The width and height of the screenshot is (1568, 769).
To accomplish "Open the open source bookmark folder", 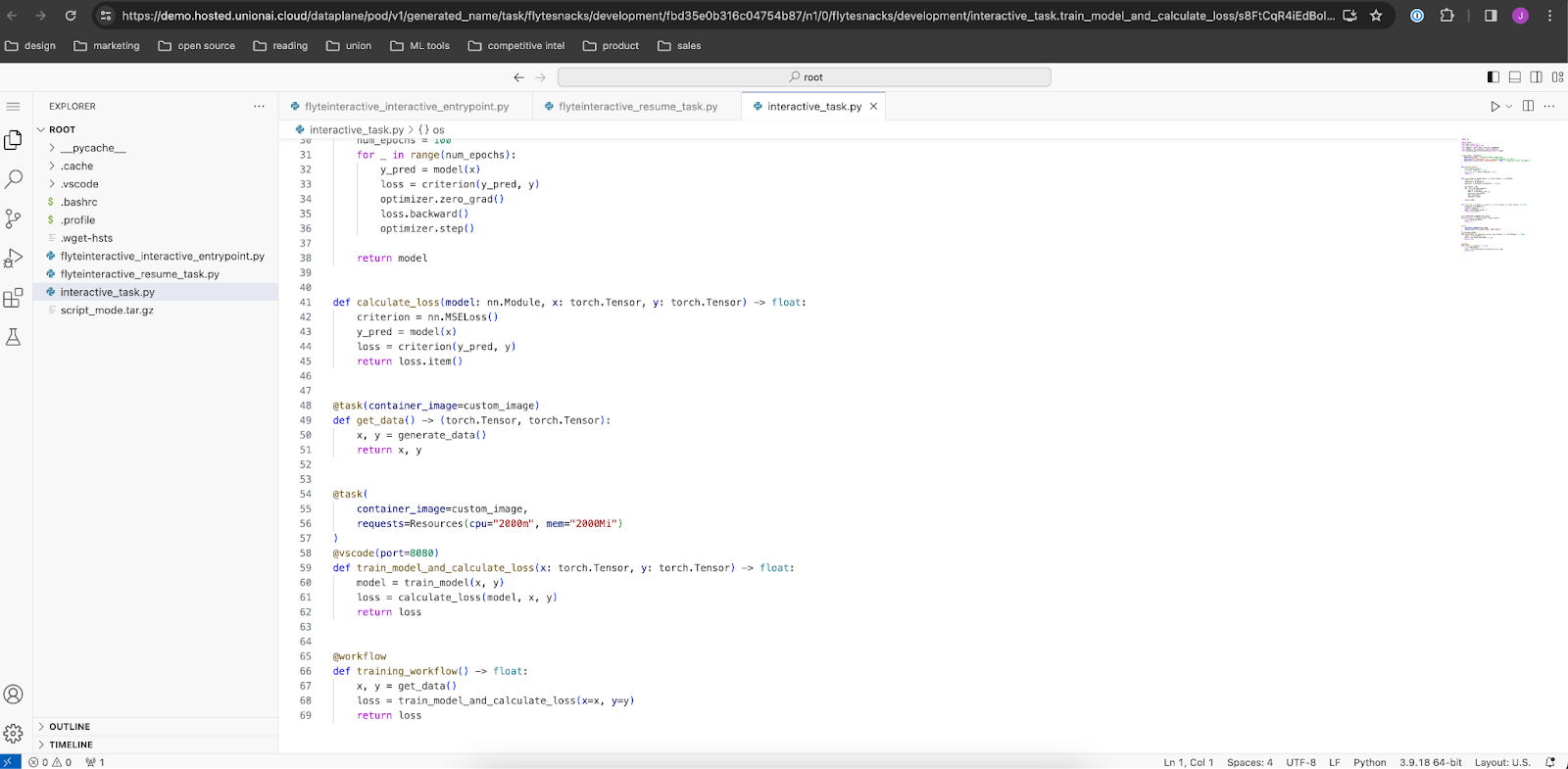I will [x=196, y=46].
